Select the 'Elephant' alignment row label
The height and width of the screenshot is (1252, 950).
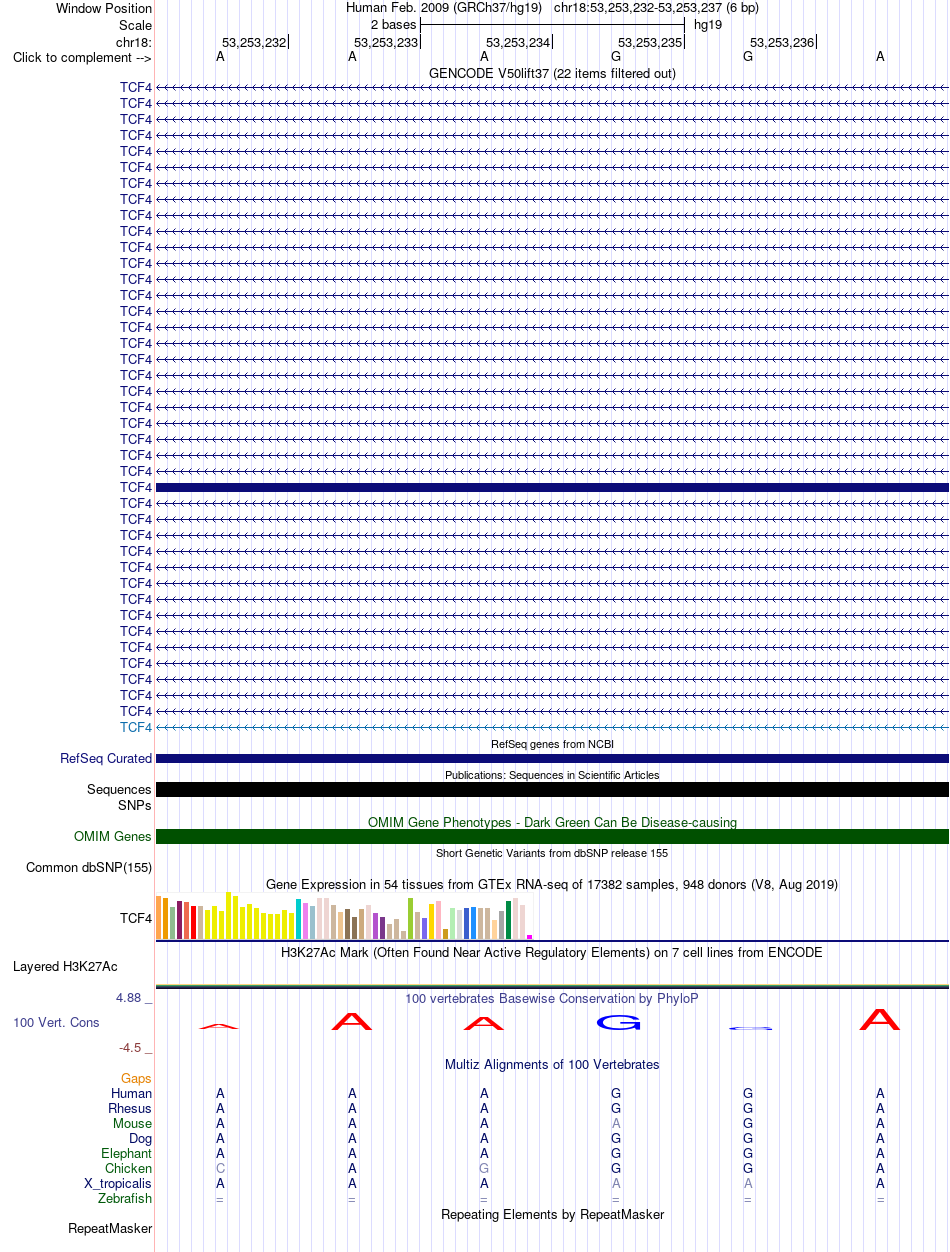(127, 1154)
